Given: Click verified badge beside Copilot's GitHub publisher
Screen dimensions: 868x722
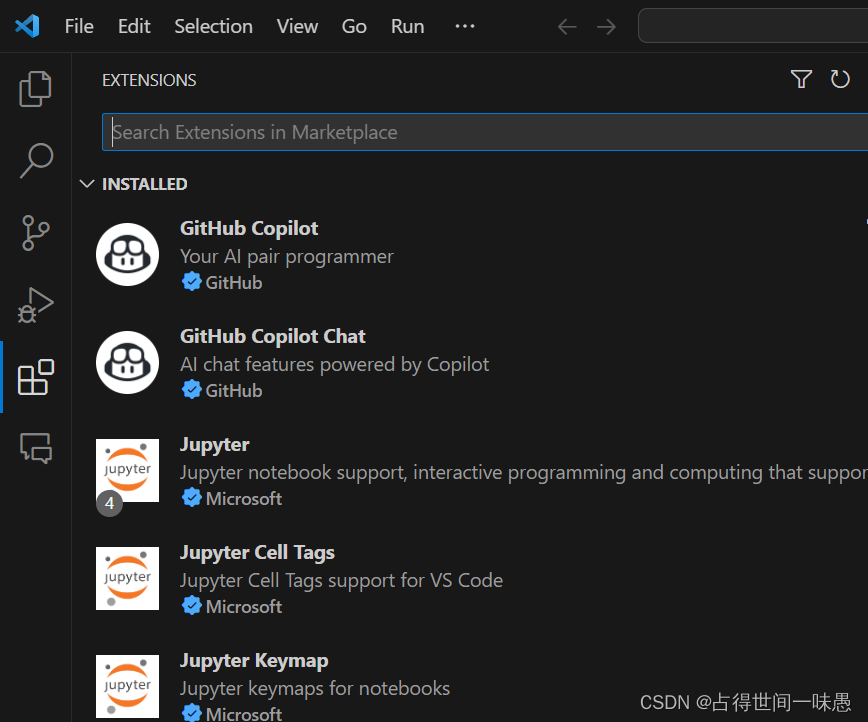Looking at the screenshot, I should (192, 282).
